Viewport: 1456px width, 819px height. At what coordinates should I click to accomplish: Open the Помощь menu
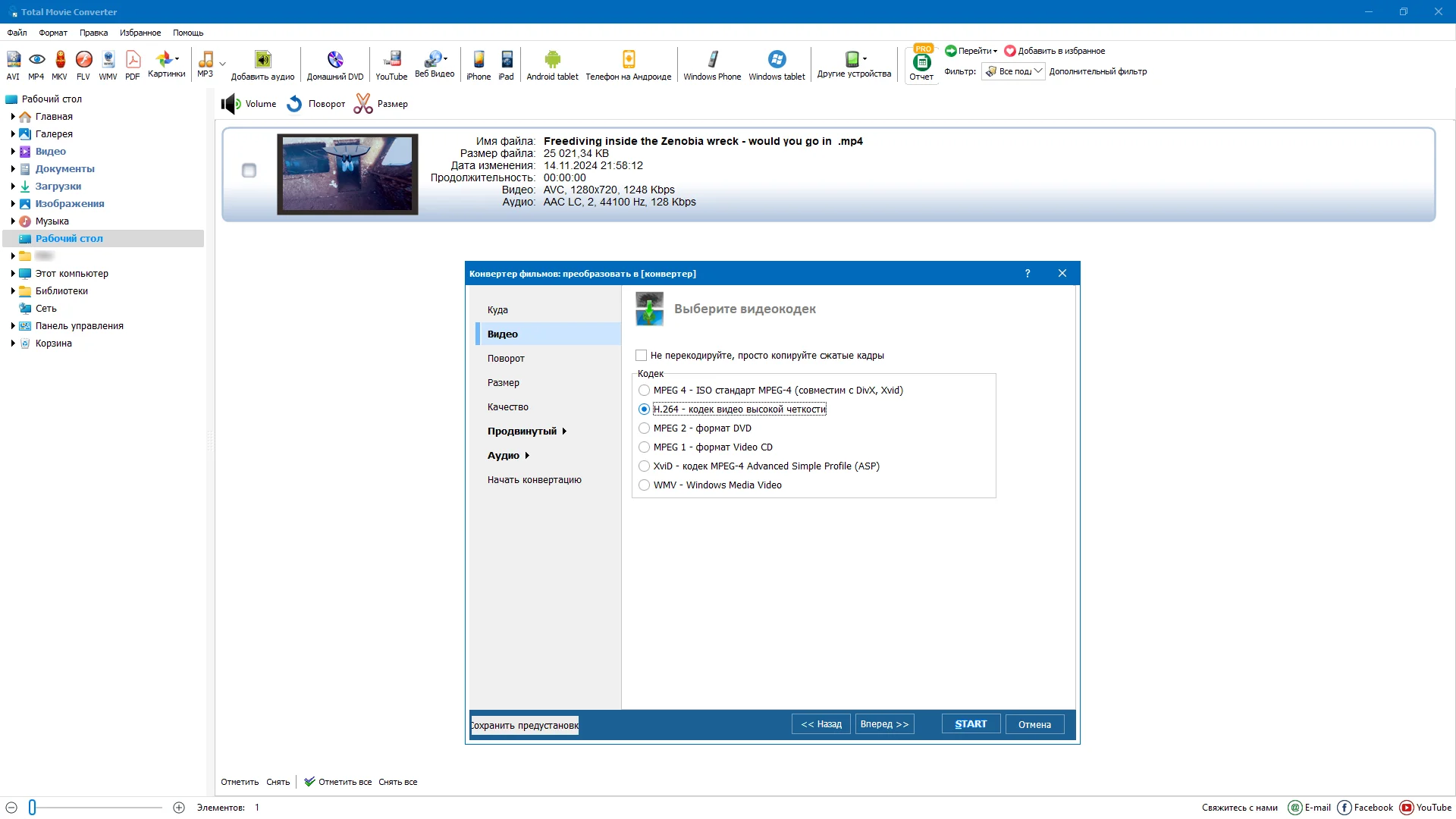tap(188, 33)
